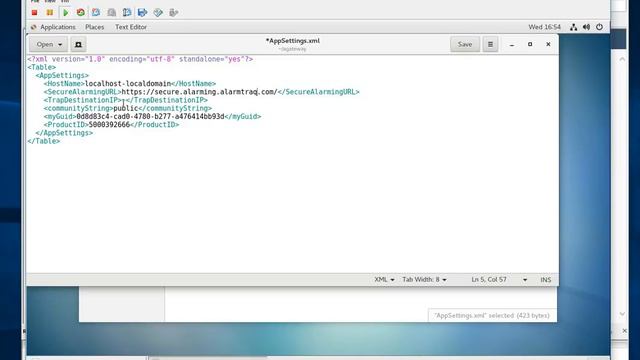The image size is (640, 360).
Task: Click the 'public' community string value
Action: click(126, 108)
